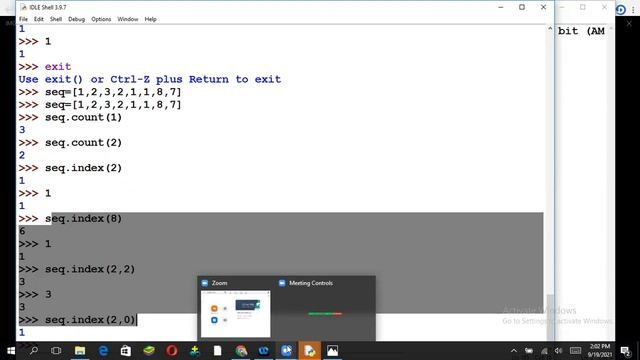The width and height of the screenshot is (640, 360).
Task: Open the volume speaker tray icon
Action: [558, 351]
